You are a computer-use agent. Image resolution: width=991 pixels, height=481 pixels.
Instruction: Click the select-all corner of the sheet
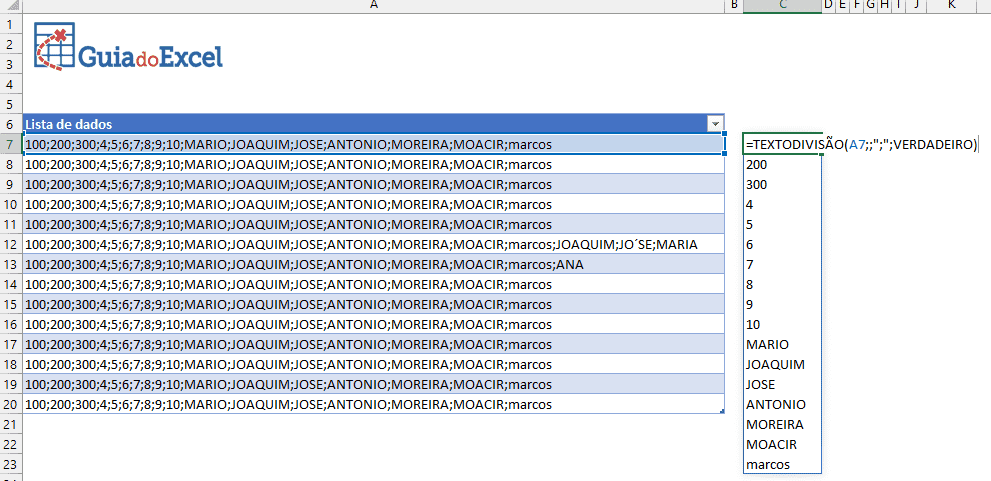coord(10,5)
